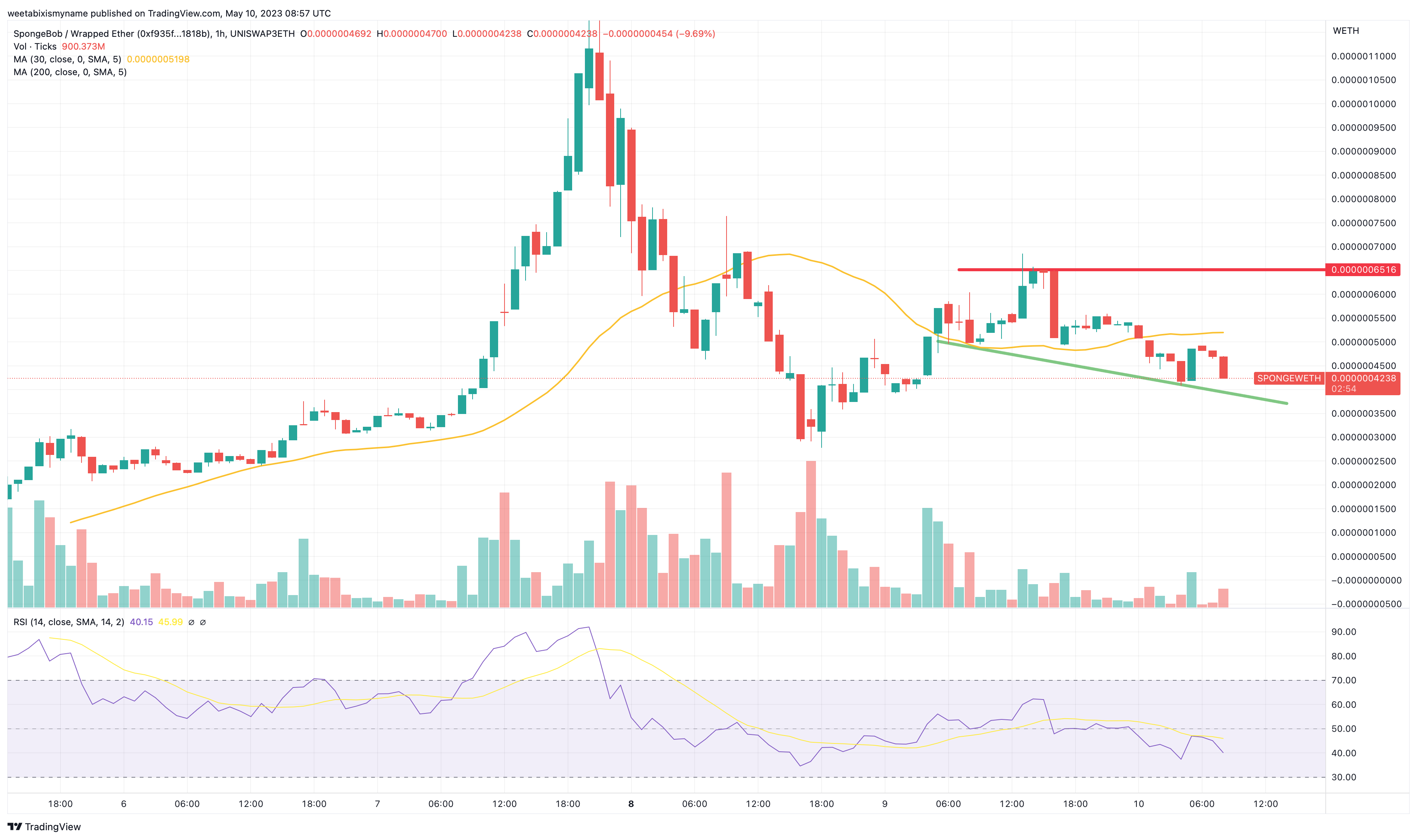Click the price scale label 0.0000011000
This screenshot has width=1417, height=840.
pyautogui.click(x=1363, y=56)
